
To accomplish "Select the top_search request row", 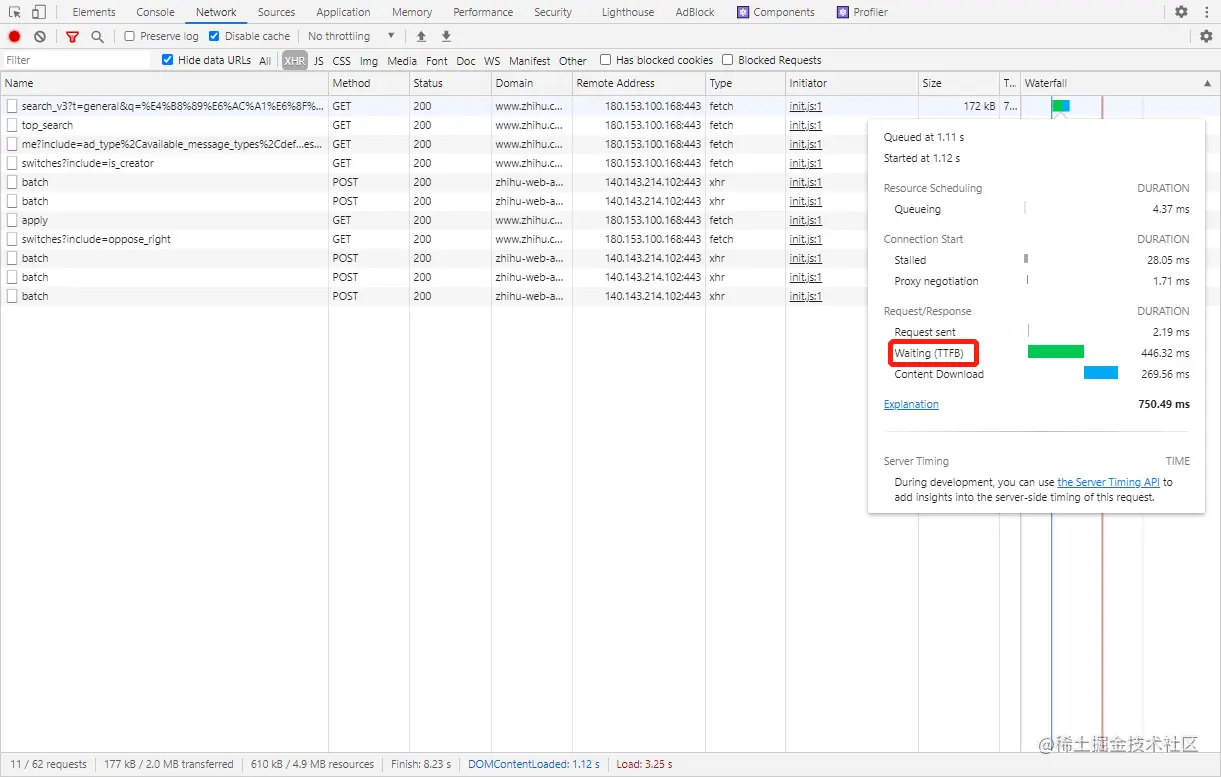I will coord(434,125).
